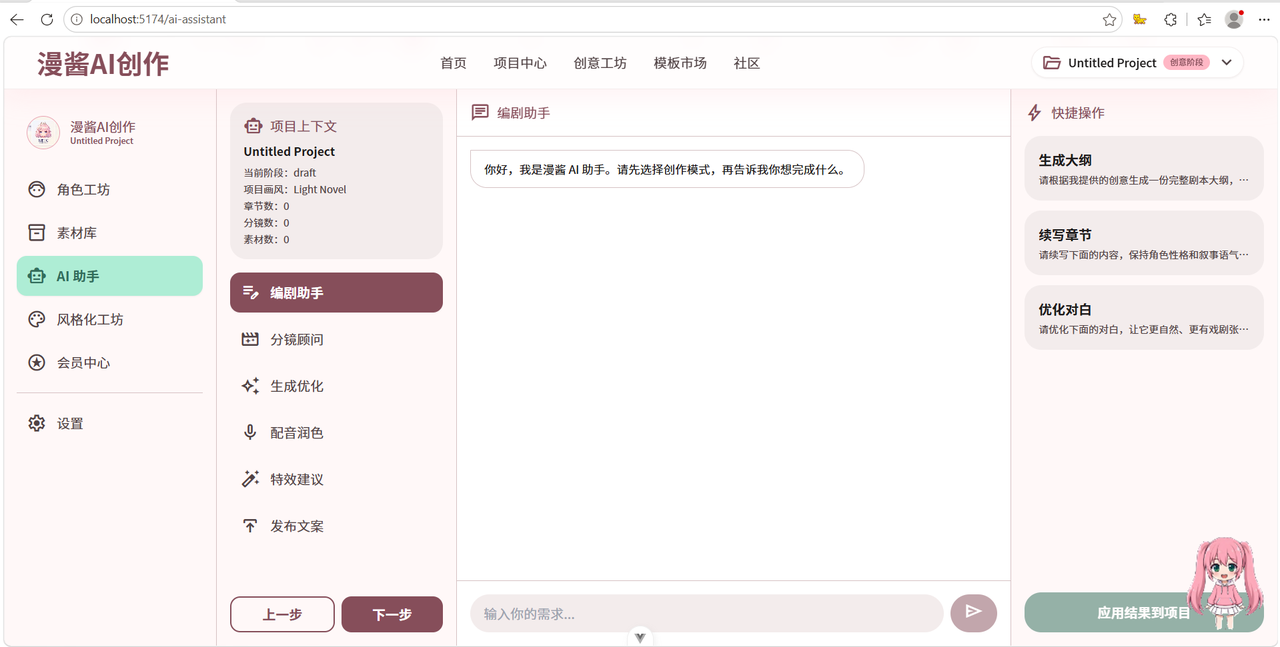Image resolution: width=1280 pixels, height=647 pixels.
Task: Open 会员中心 in the sidebar
Action: [109, 363]
